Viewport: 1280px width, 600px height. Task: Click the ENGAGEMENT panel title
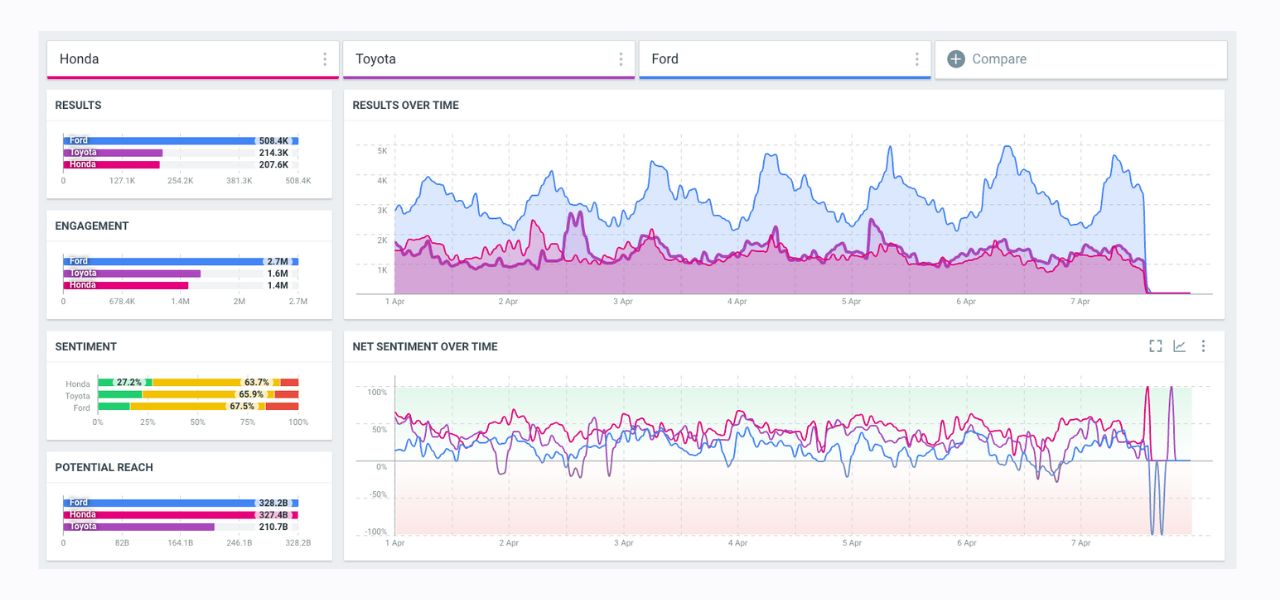[x=92, y=226]
